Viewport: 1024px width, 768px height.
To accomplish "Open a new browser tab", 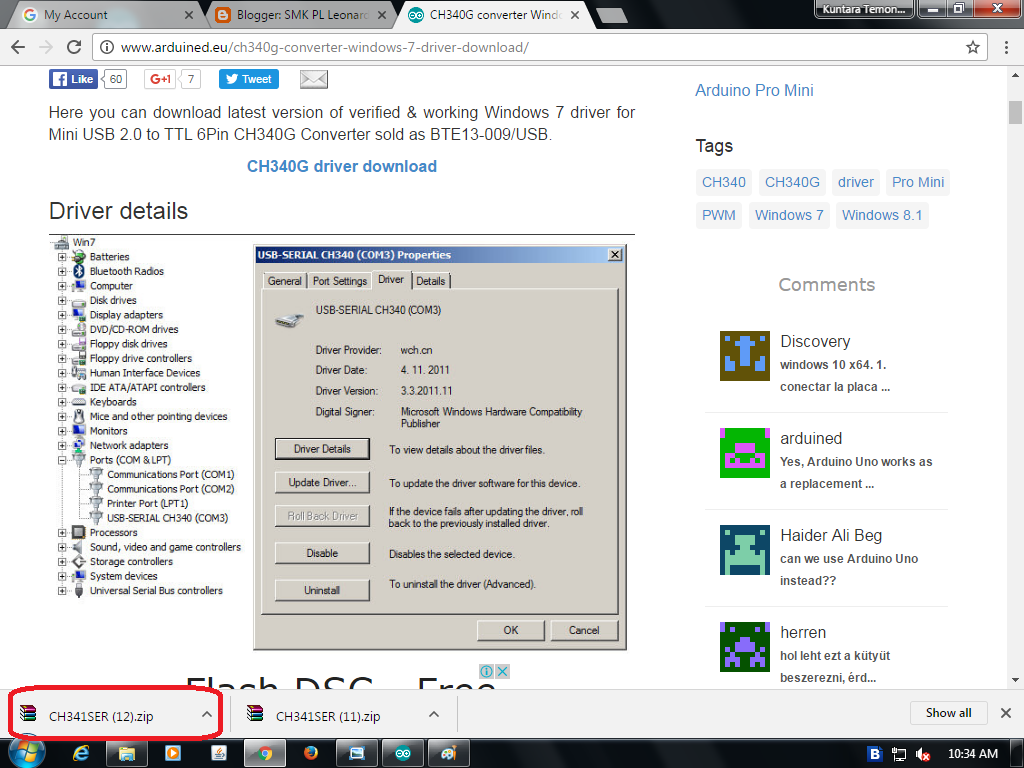I will point(611,16).
